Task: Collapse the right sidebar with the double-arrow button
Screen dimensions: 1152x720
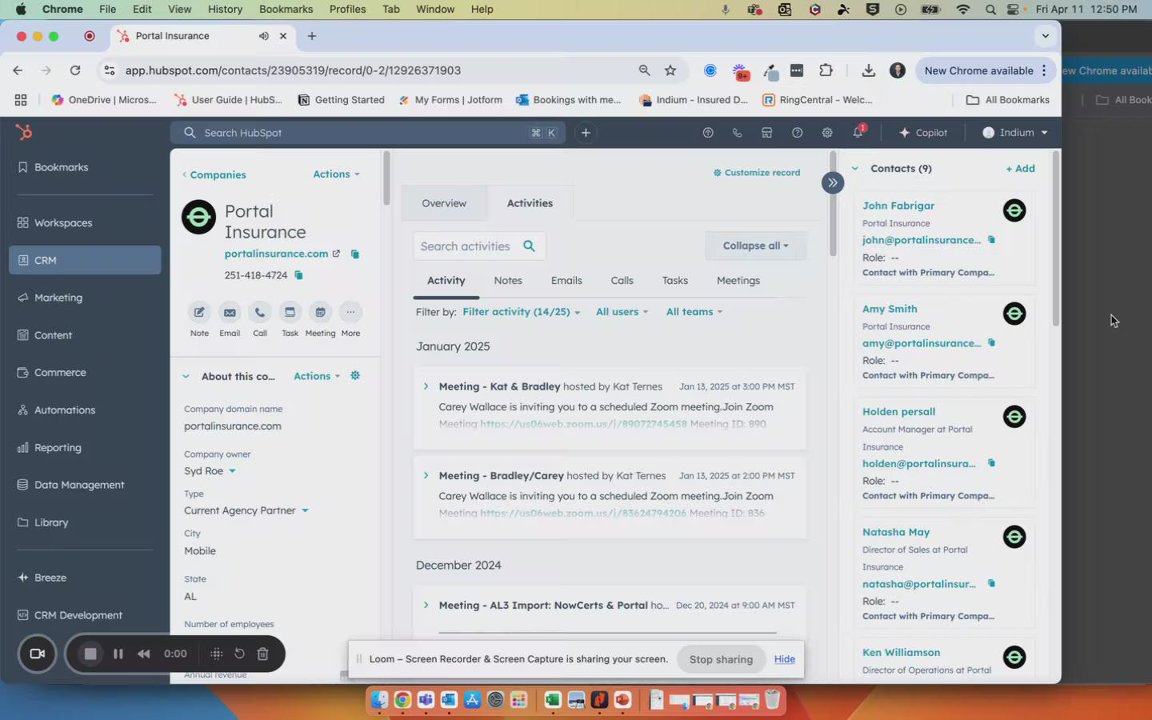Action: (832, 182)
